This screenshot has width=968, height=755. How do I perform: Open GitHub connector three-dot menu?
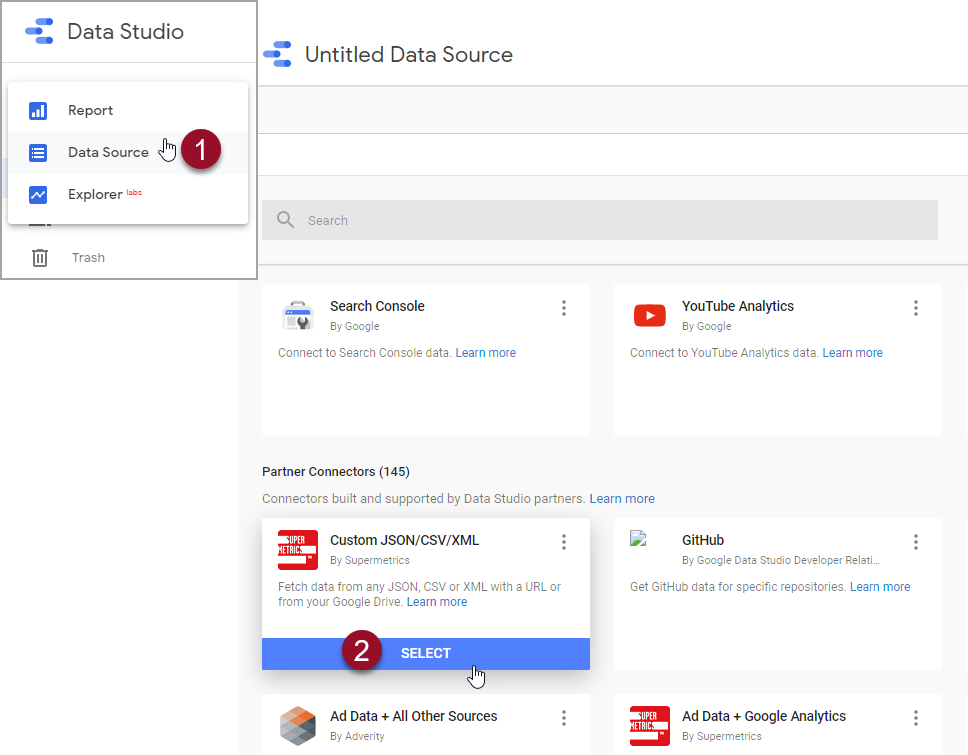915,542
